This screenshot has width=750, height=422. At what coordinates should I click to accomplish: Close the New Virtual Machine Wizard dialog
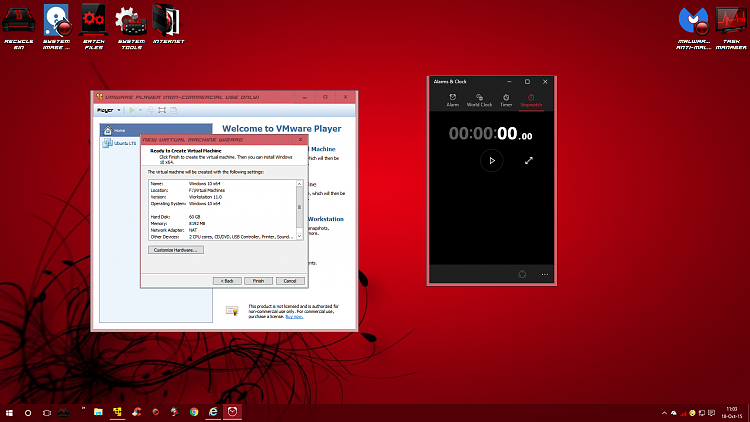tap(300, 140)
